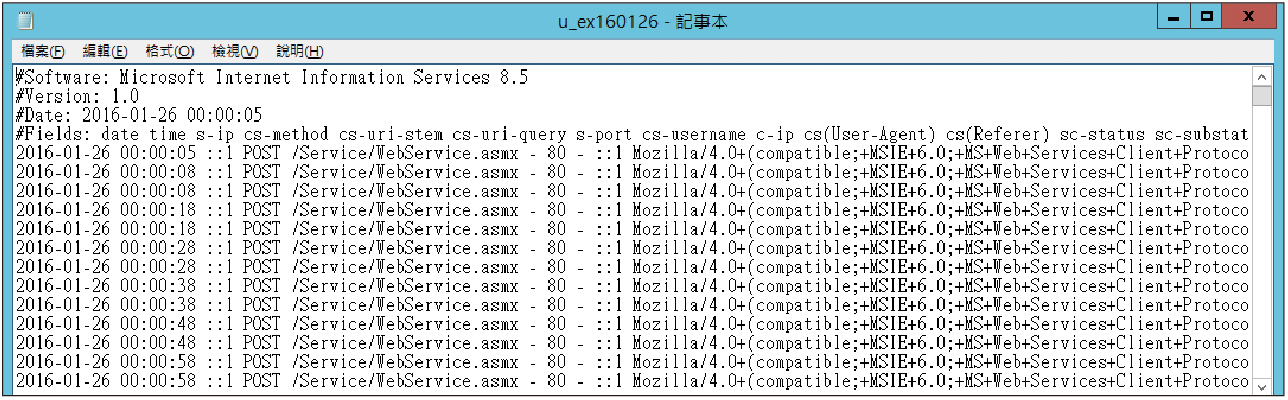Click the vertical scrollbar thumb
The height and width of the screenshot is (400, 1288).
(x=1262, y=95)
